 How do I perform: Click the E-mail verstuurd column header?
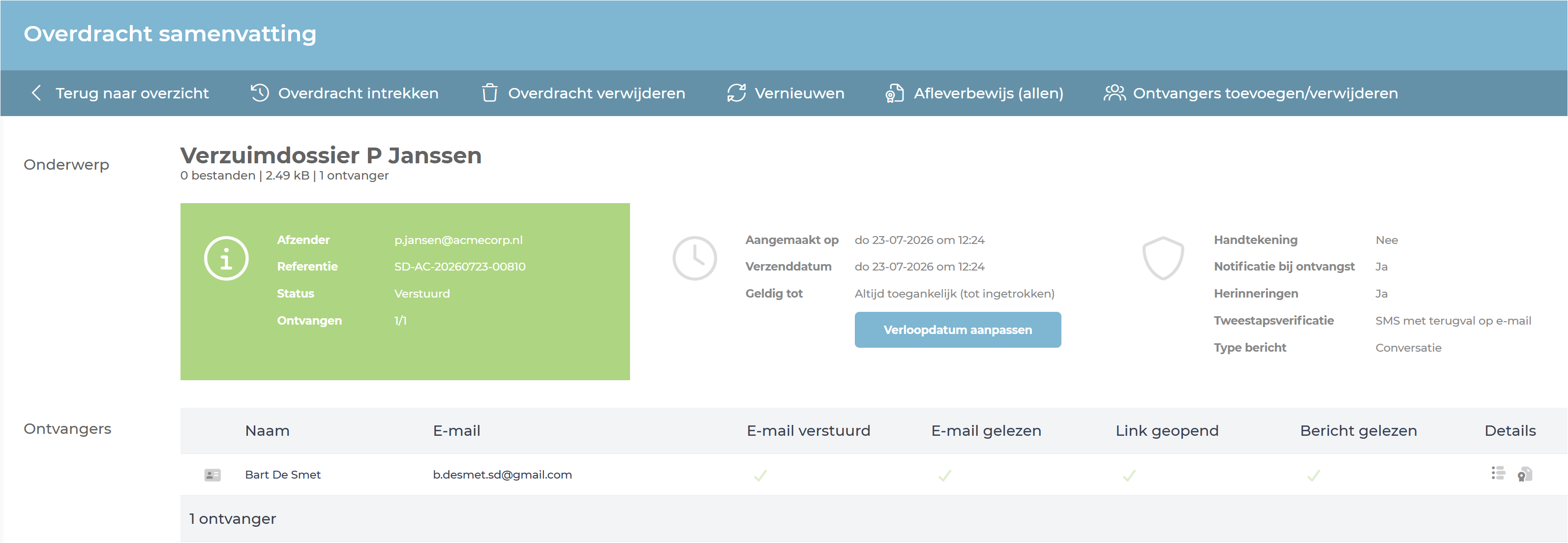(809, 431)
